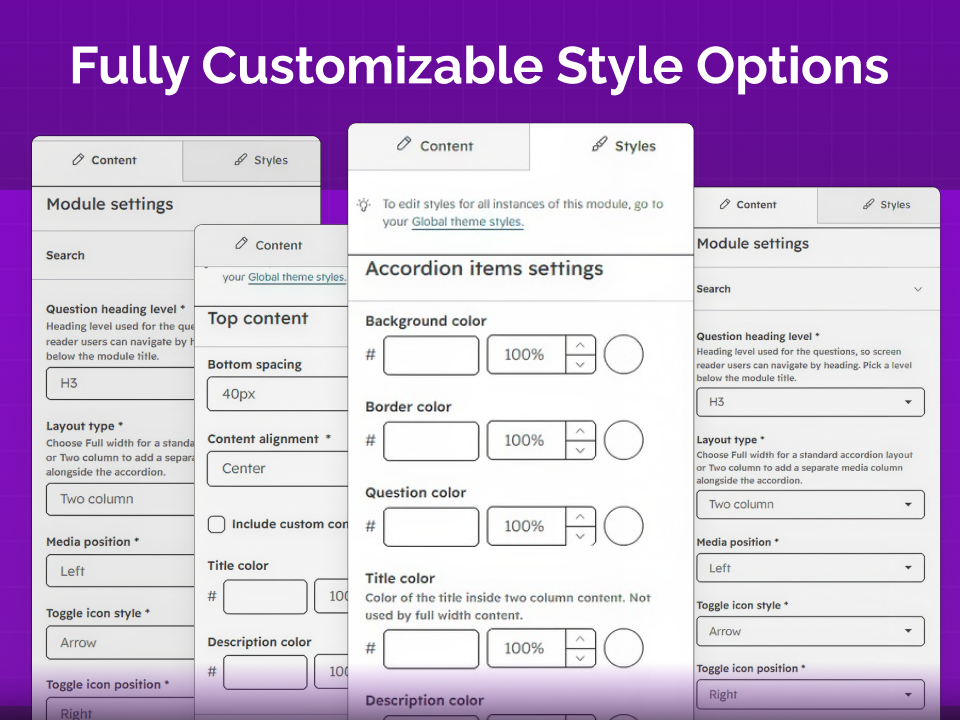The height and width of the screenshot is (720, 960).
Task: Open Arrow toggle icon style dropdown, far-left panel
Action: (x=120, y=643)
